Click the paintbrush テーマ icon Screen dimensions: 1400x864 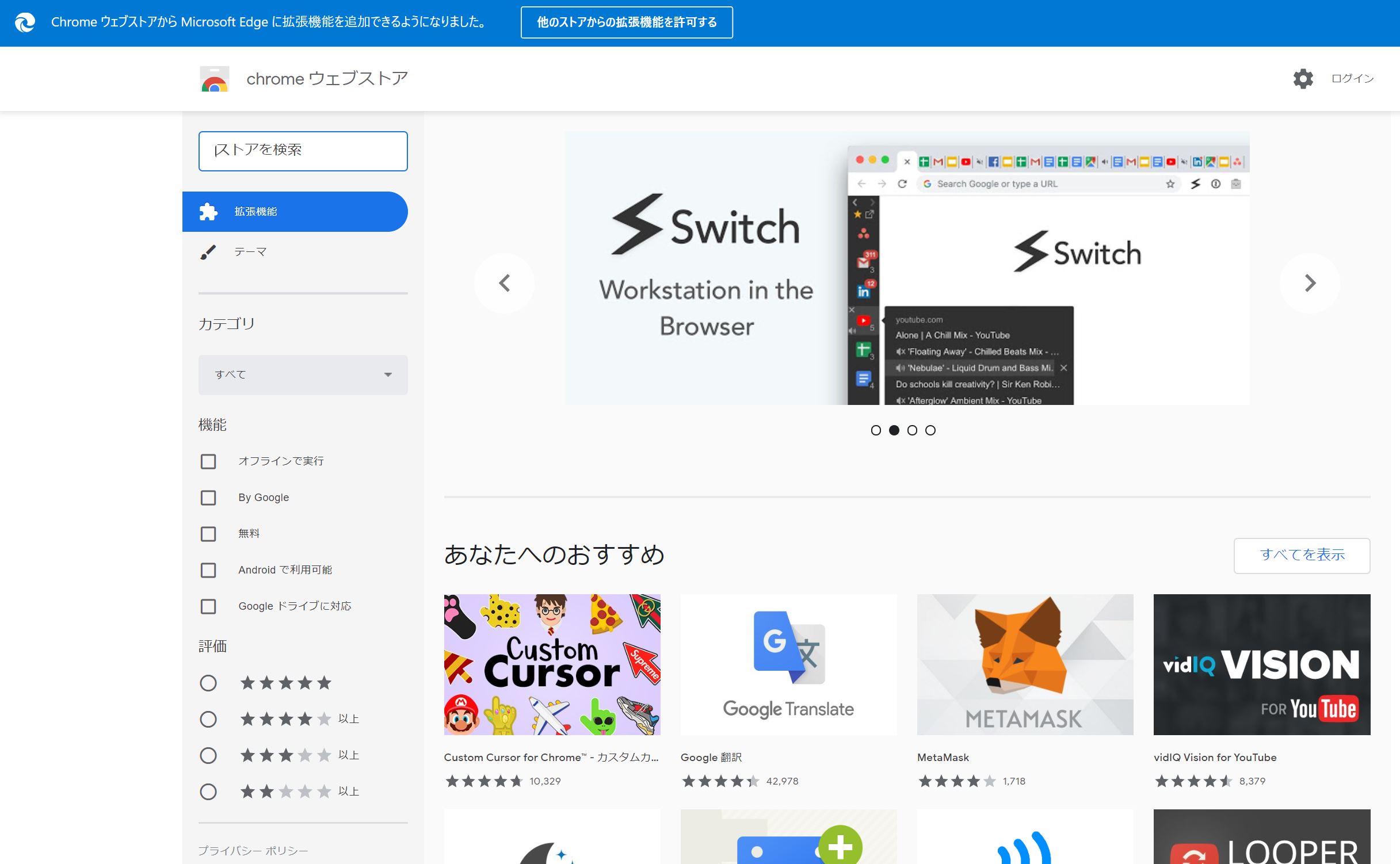[x=208, y=252]
